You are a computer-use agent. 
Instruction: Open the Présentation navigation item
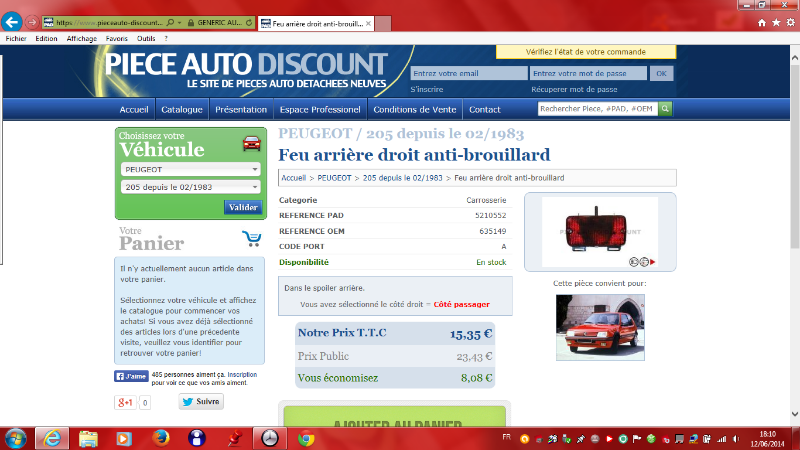click(241, 109)
